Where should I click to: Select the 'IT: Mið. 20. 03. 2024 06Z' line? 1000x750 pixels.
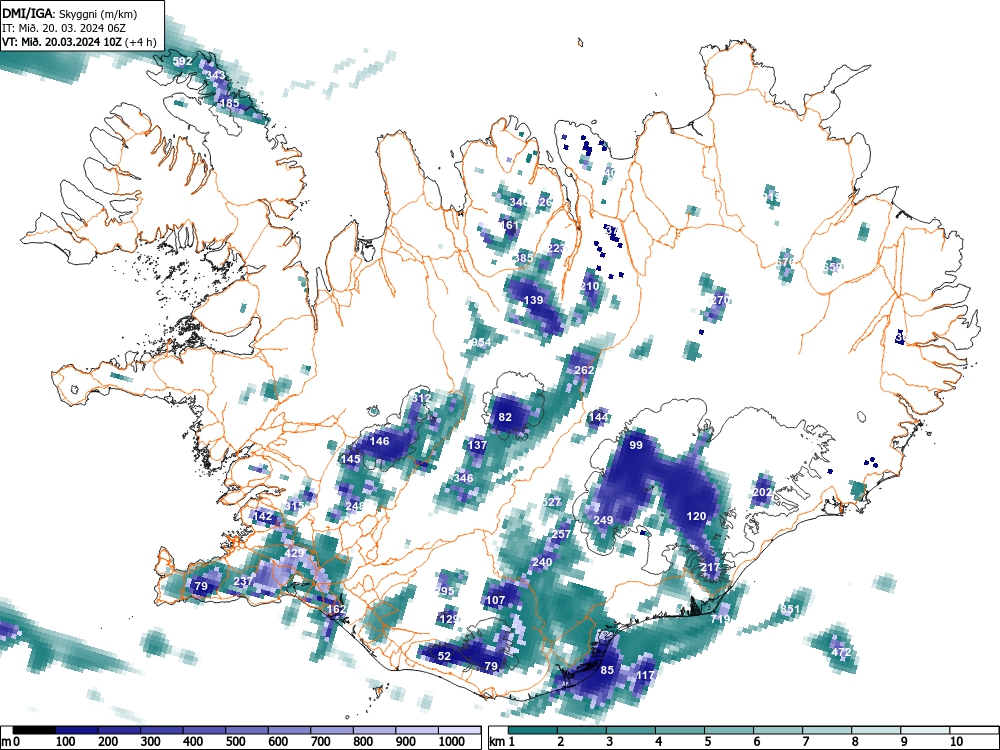click(x=64, y=28)
